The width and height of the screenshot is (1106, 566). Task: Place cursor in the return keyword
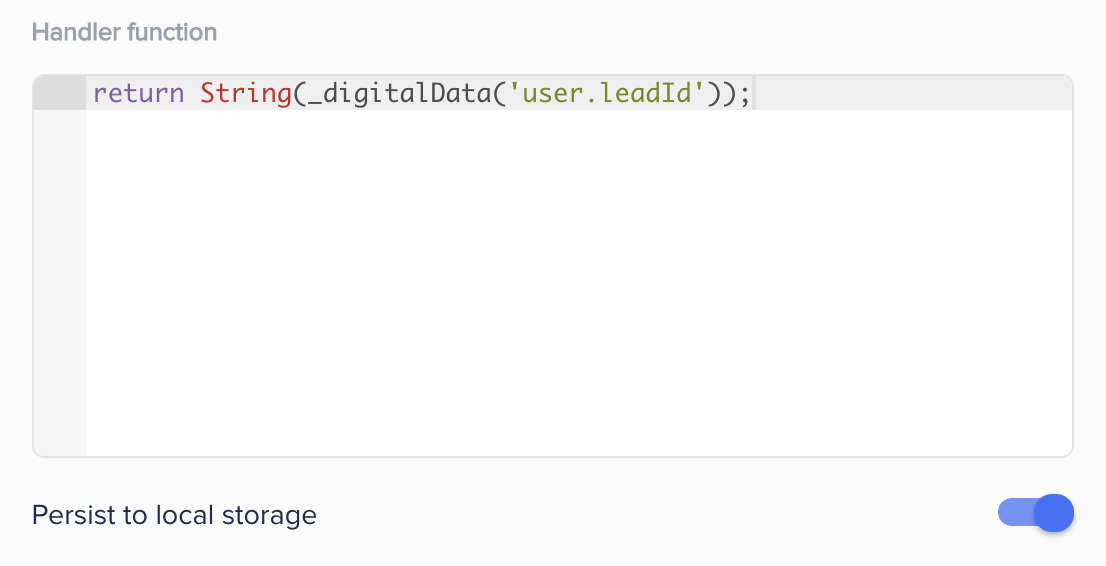[138, 93]
